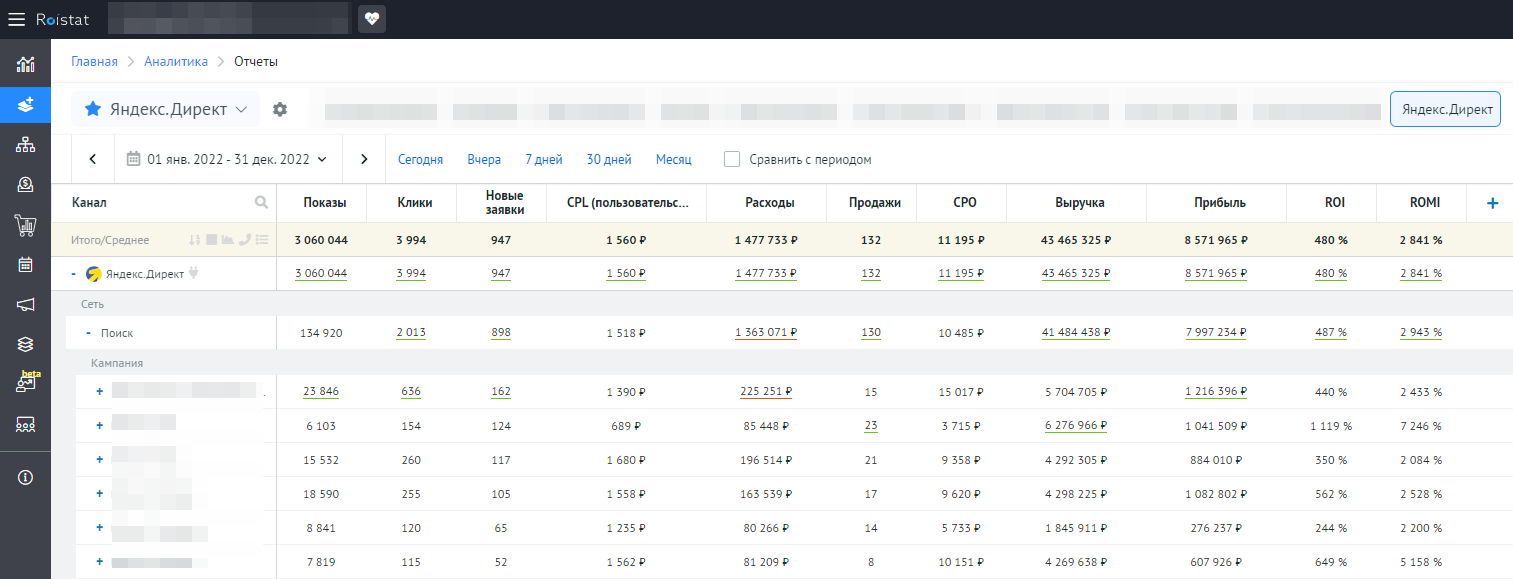Open the audience board sidebar icon
Screen dimensions: 1513x579
[26, 425]
